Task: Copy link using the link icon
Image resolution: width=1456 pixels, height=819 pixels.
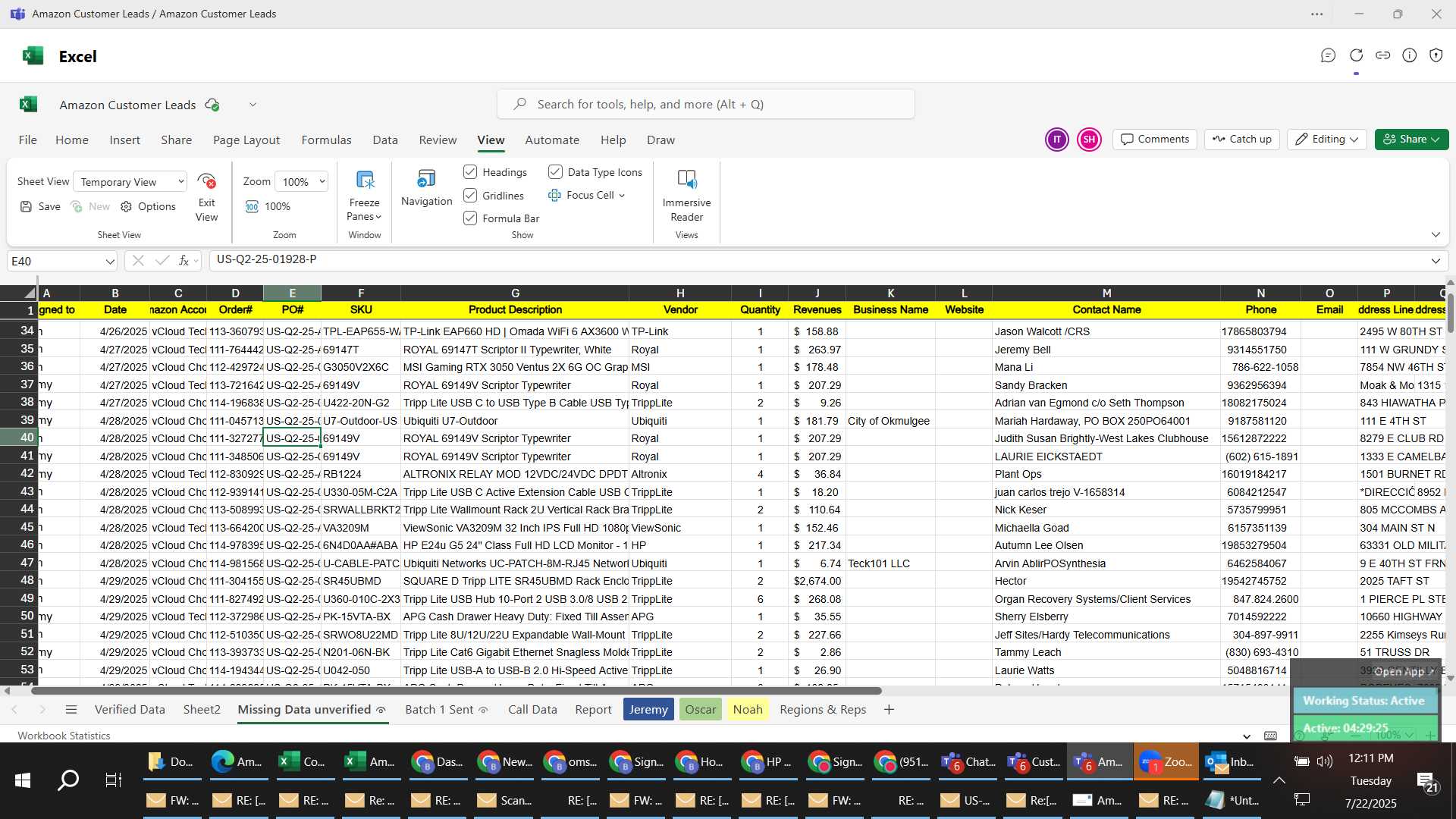Action: 1382,55
